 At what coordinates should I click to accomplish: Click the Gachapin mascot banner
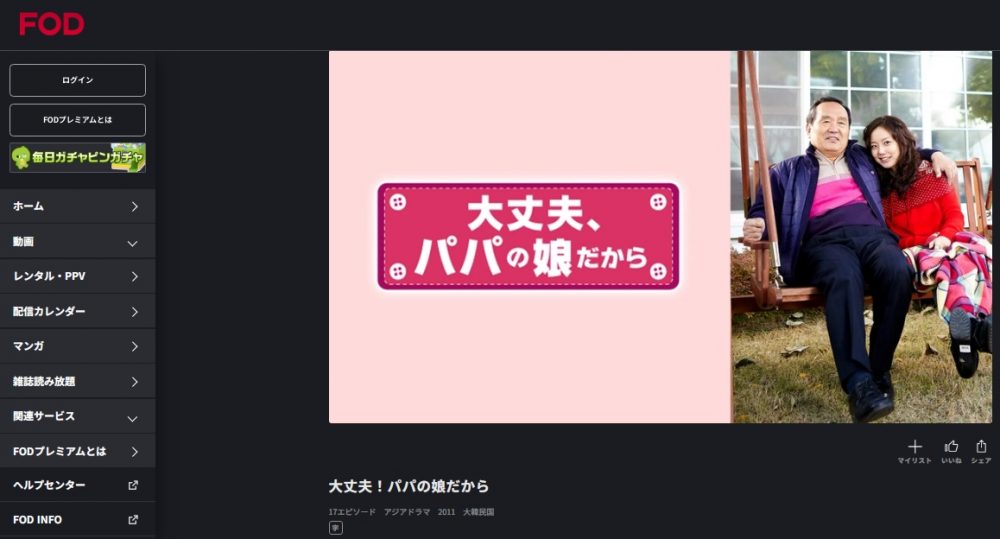tap(78, 158)
